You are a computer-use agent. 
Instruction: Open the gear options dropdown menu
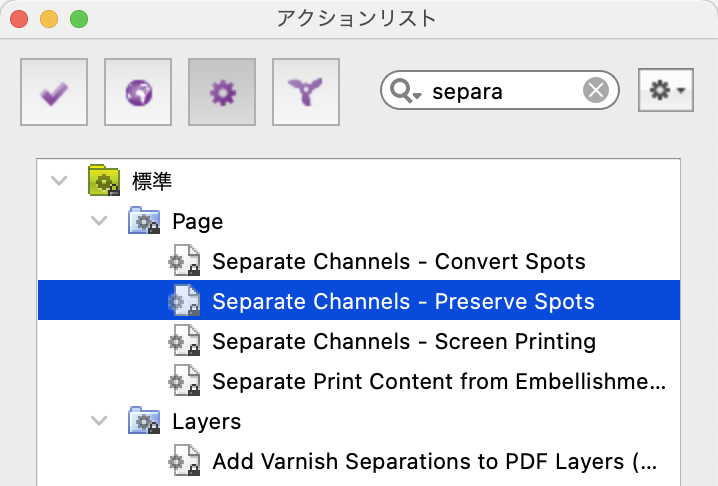(666, 90)
